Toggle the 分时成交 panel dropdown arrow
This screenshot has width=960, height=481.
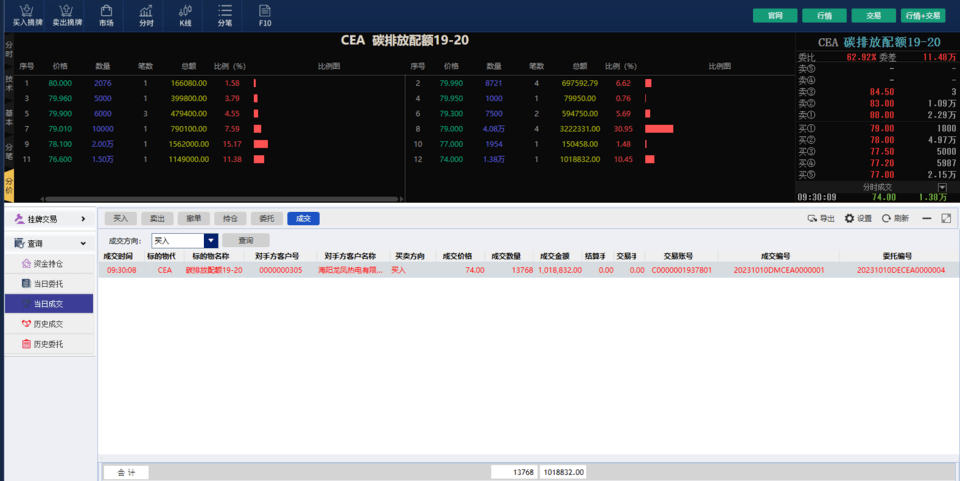point(941,187)
